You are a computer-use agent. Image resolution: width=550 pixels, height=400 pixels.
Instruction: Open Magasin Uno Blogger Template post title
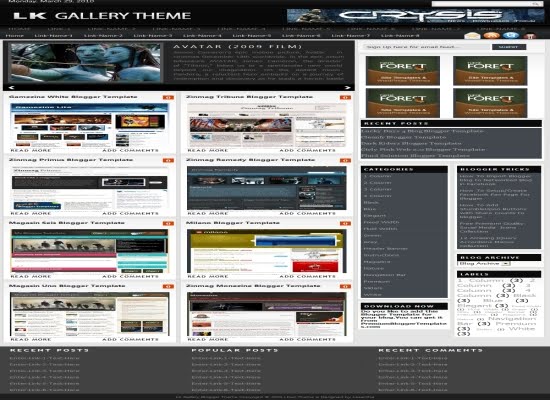coord(67,286)
